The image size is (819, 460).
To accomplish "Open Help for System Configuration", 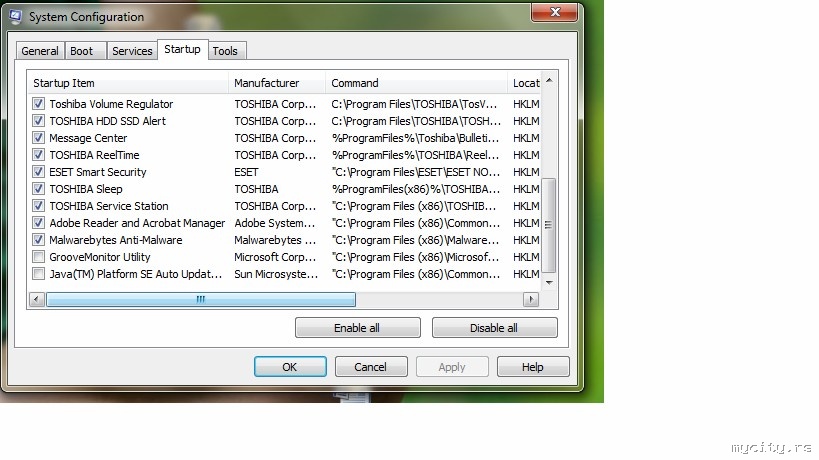I will point(533,367).
